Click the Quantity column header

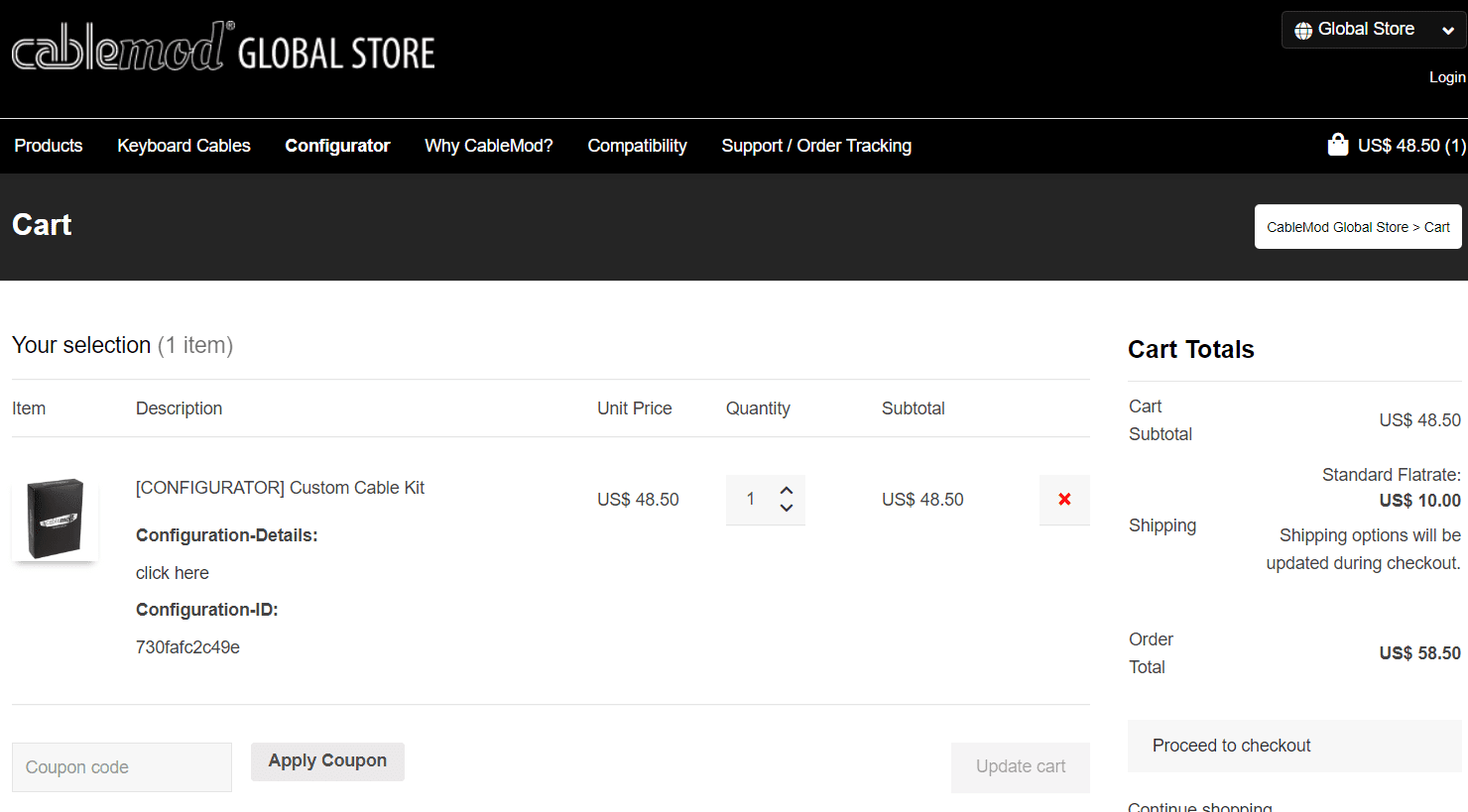pyautogui.click(x=758, y=408)
